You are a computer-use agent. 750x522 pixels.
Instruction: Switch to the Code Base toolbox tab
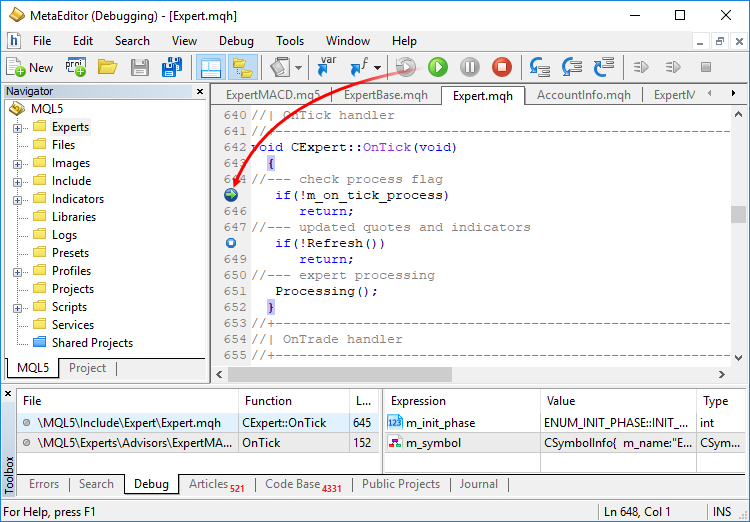(303, 485)
